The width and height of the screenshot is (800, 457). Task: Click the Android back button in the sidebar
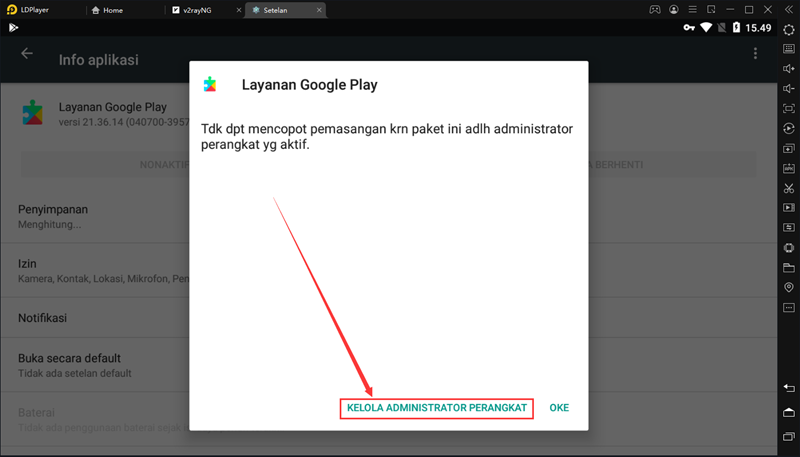pyautogui.click(x=789, y=389)
